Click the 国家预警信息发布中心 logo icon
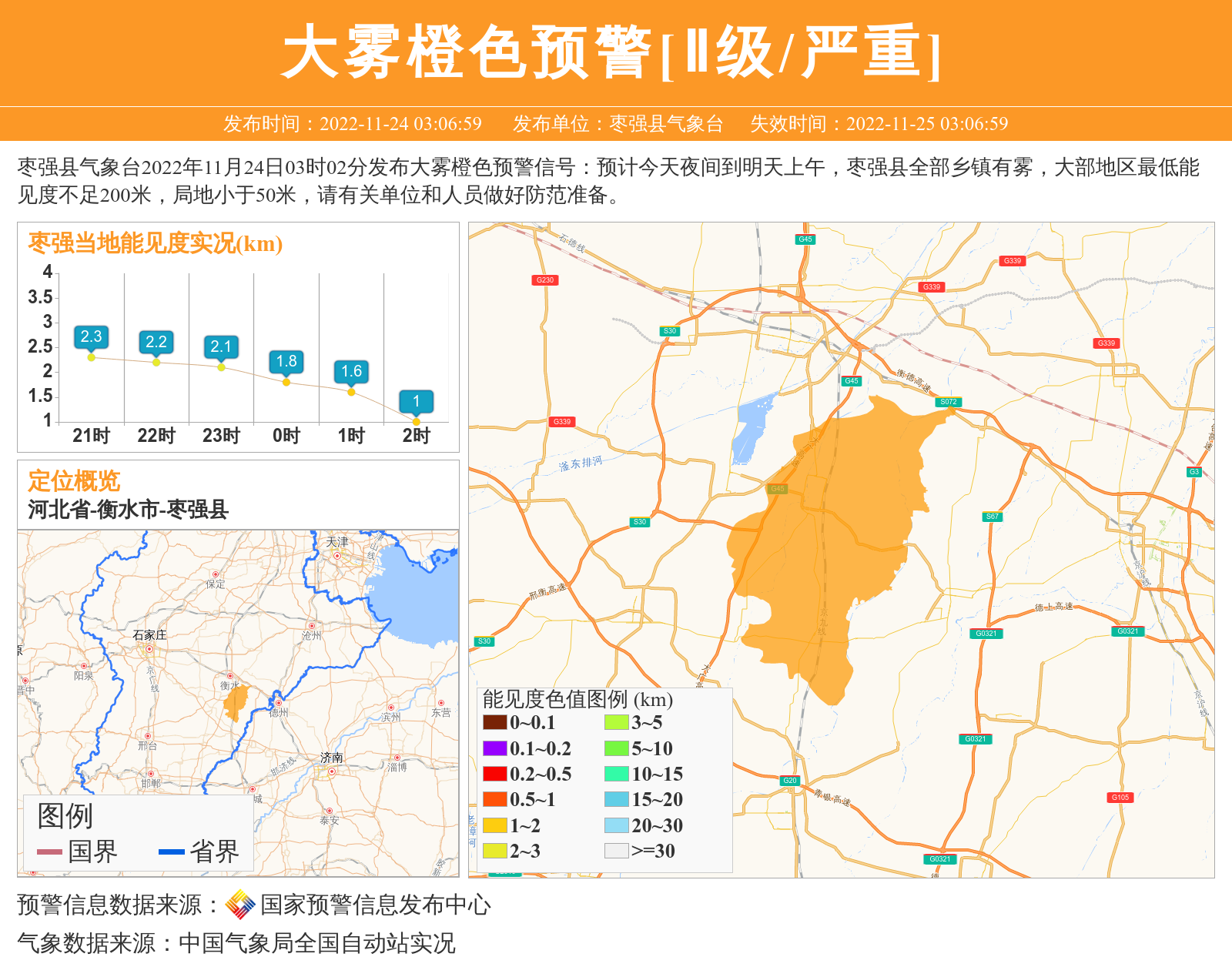The width and height of the screenshot is (1232, 967). pos(239,905)
